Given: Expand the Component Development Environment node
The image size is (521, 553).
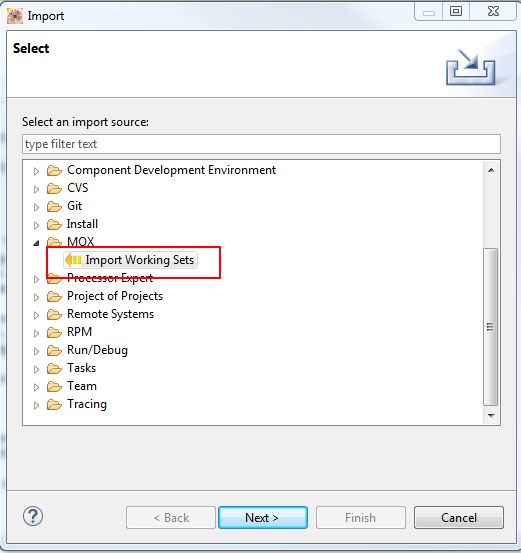Looking at the screenshot, I should [36, 171].
